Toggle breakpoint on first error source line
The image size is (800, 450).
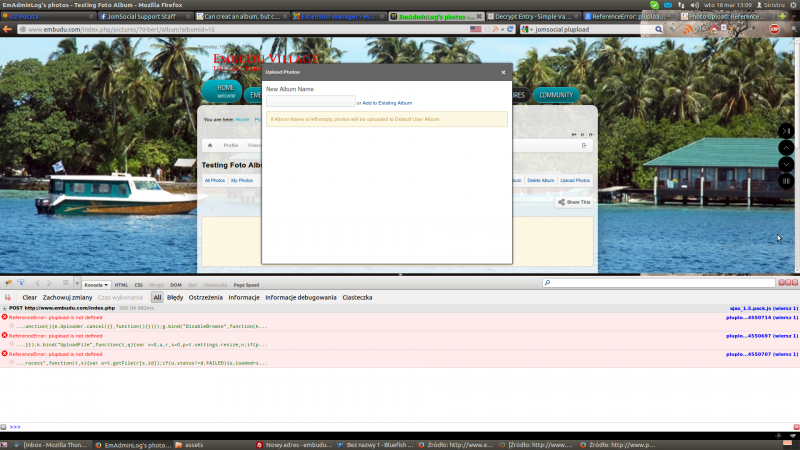click(x=12, y=326)
